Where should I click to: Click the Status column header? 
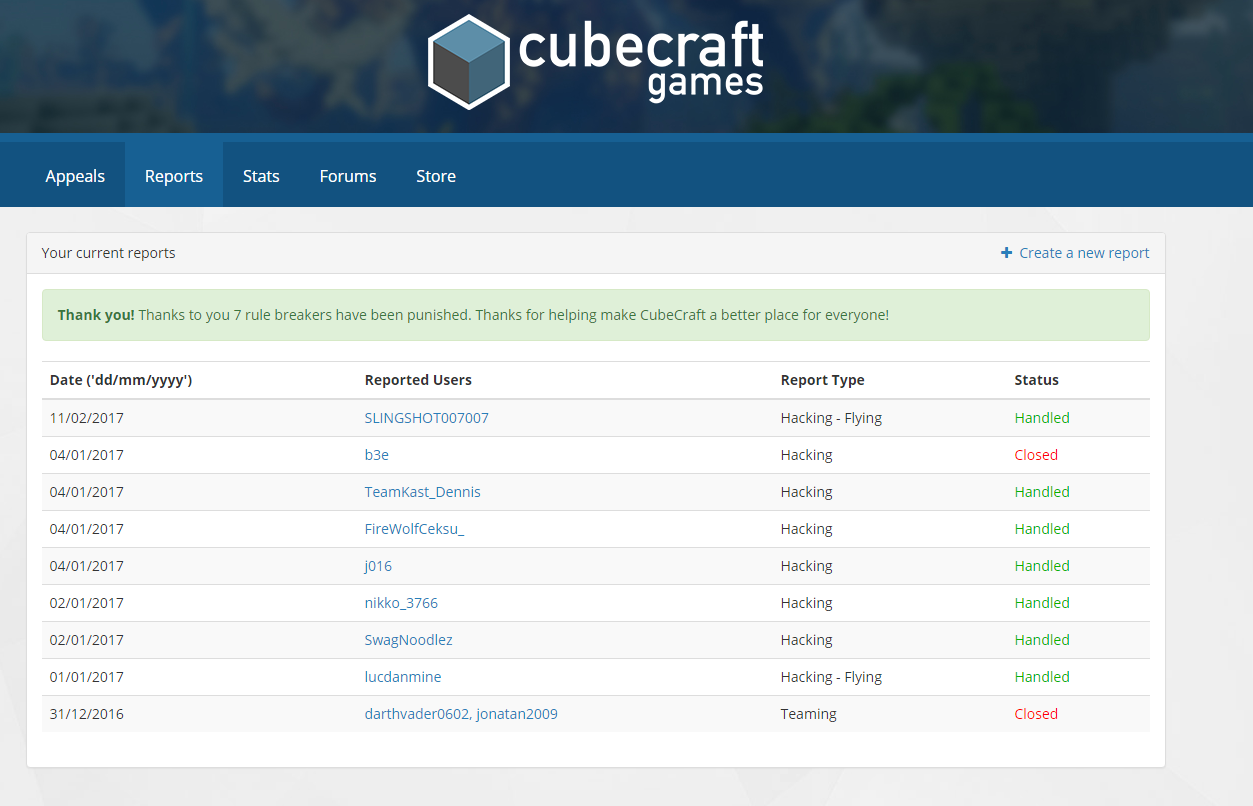1037,380
